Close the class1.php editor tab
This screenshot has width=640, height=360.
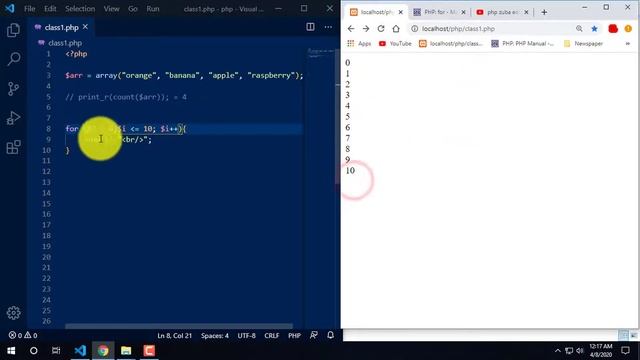tap(85, 27)
